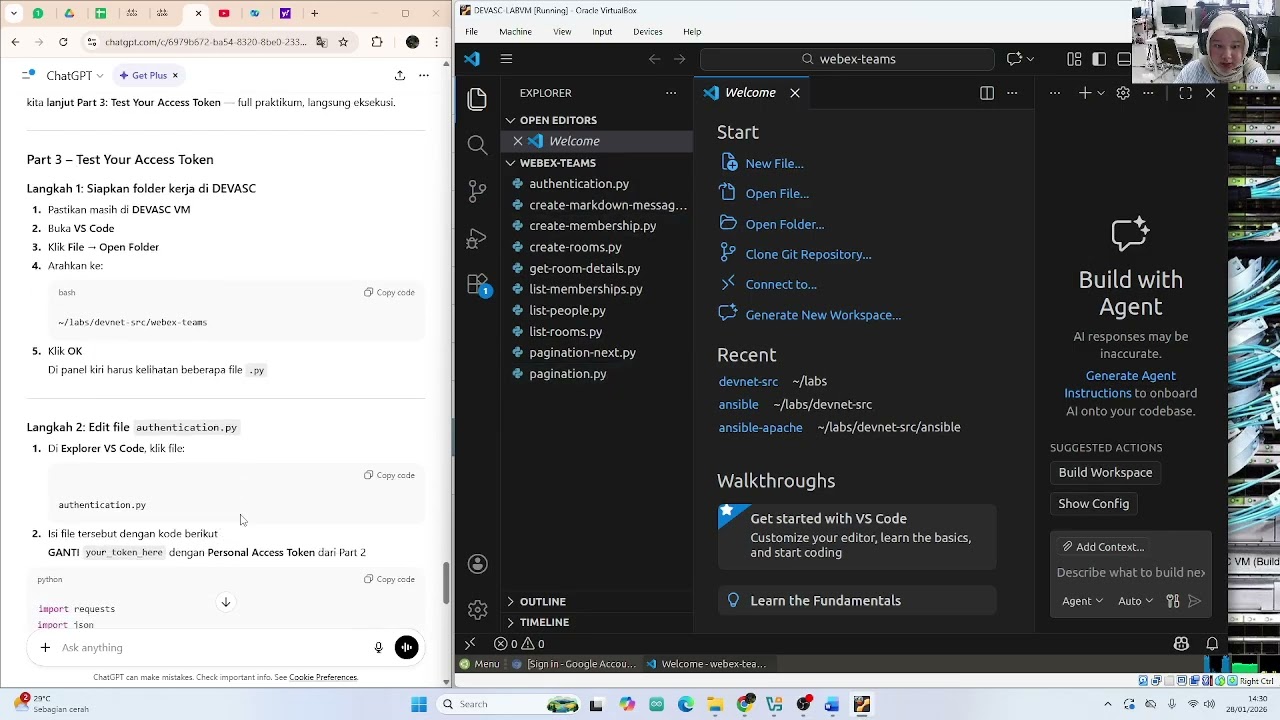Open new chat dropdown arrow
1280x720 pixels.
(1101, 93)
